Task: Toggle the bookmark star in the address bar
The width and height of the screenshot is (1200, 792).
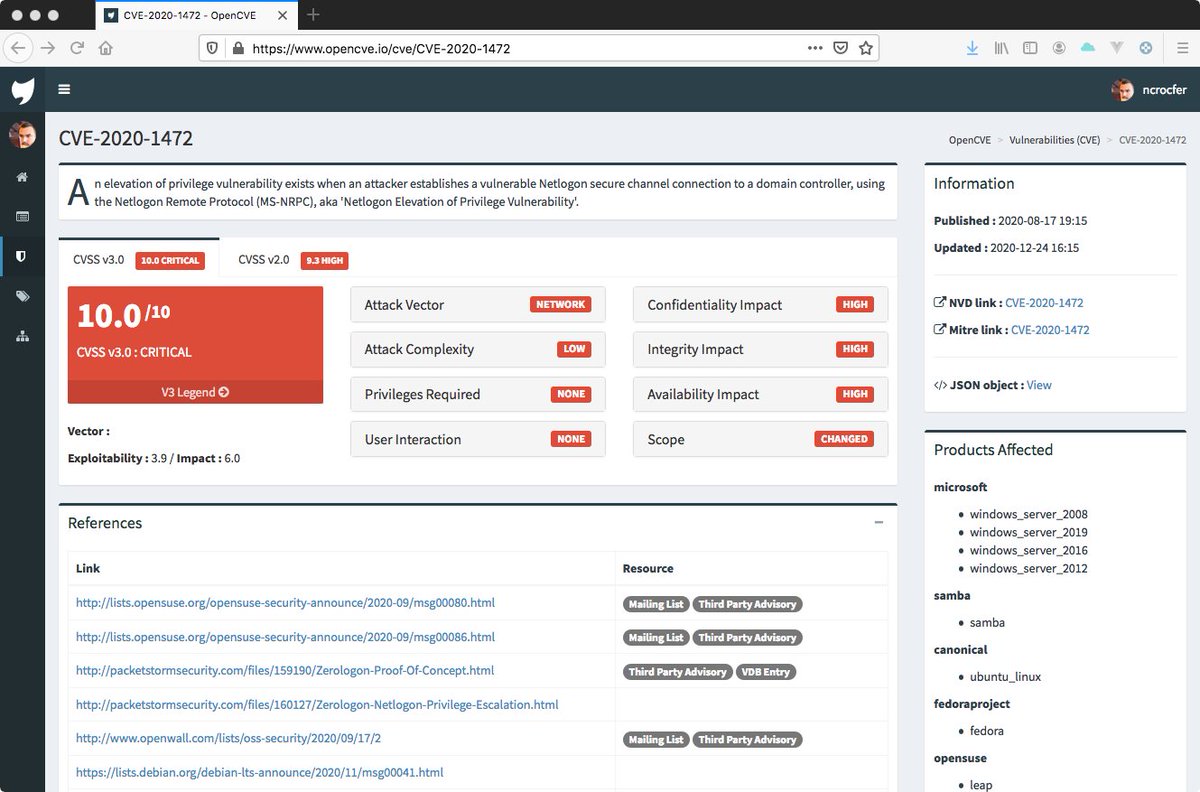Action: coord(866,47)
